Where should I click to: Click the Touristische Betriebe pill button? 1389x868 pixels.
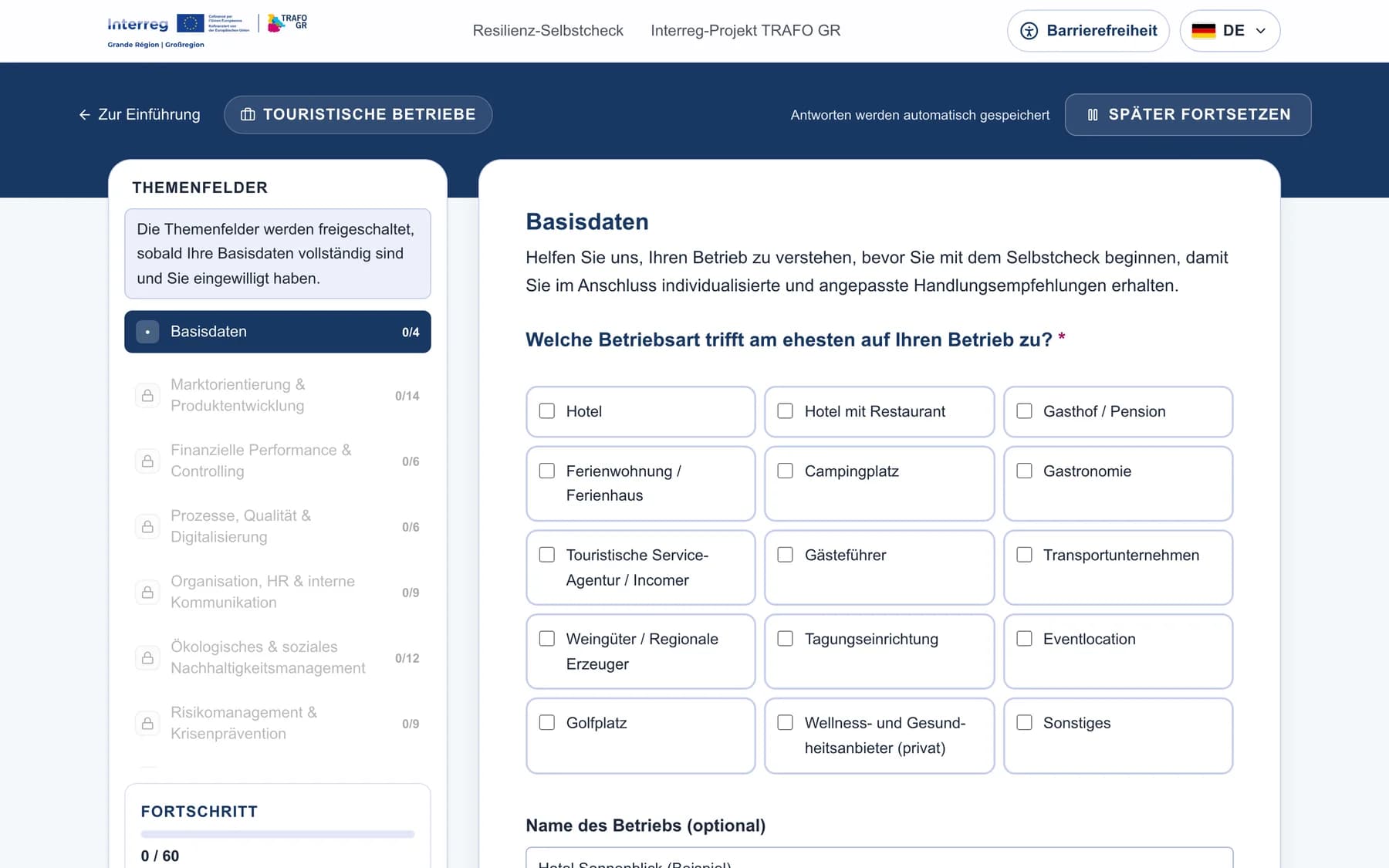click(x=358, y=115)
